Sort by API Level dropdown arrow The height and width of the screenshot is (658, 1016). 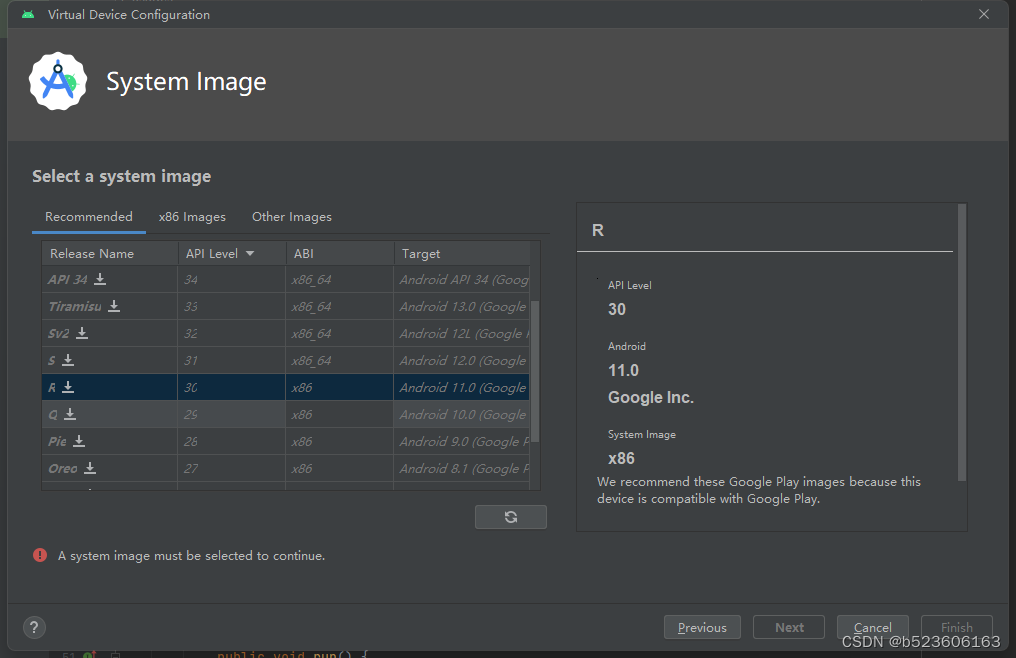(250, 253)
